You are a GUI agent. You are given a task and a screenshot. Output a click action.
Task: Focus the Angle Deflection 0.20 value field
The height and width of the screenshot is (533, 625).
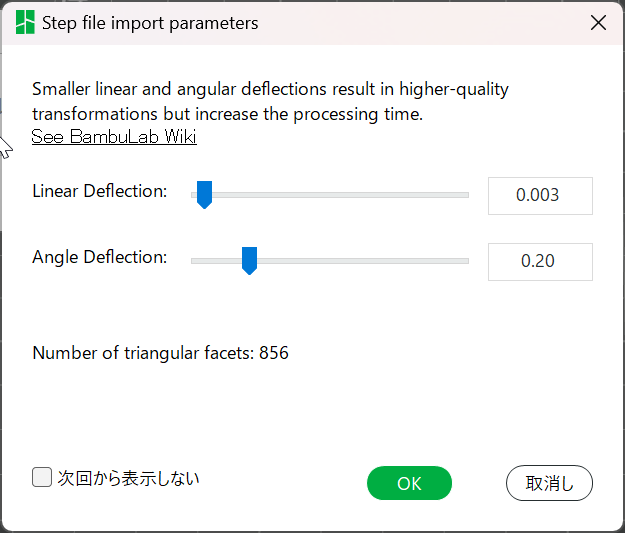pos(539,262)
